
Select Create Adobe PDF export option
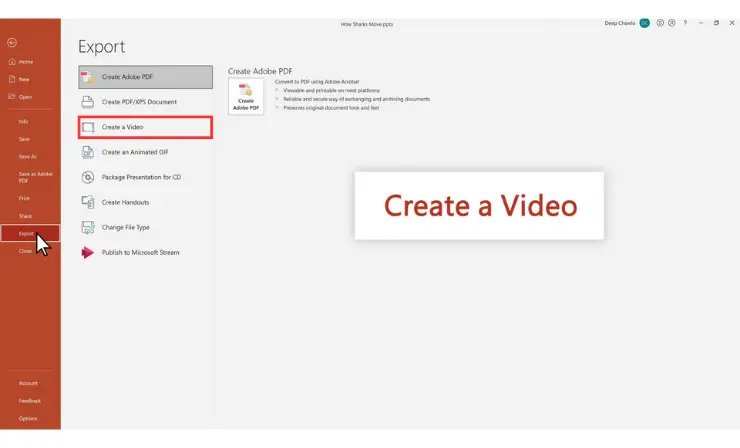point(145,77)
